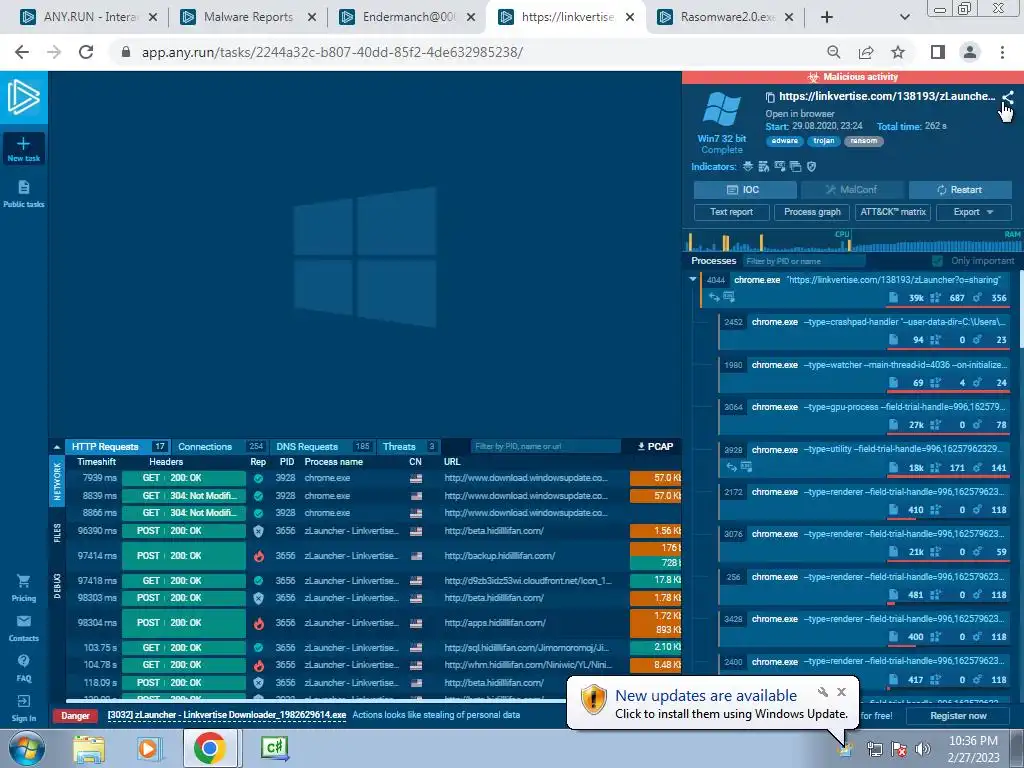Click the first bug indicator icon after Indicators
The height and width of the screenshot is (768, 1024).
point(748,167)
